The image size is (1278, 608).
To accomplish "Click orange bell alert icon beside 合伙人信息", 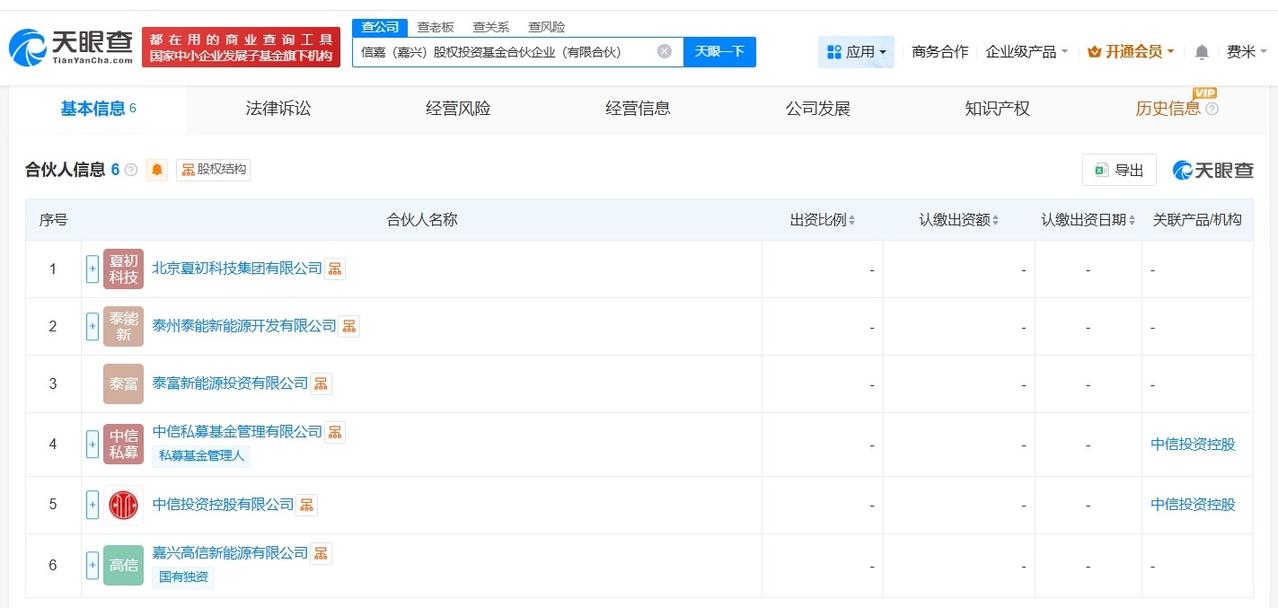I will pyautogui.click(x=157, y=170).
